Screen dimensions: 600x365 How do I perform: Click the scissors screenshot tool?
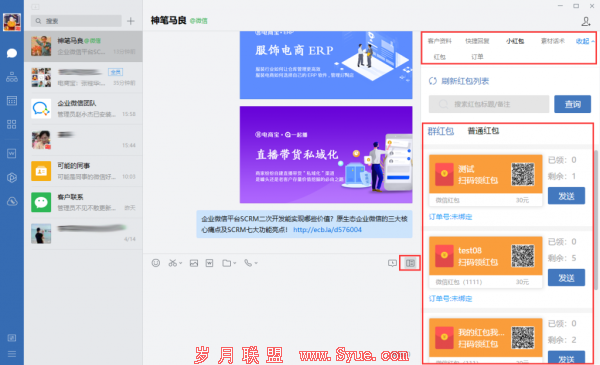click(x=173, y=263)
